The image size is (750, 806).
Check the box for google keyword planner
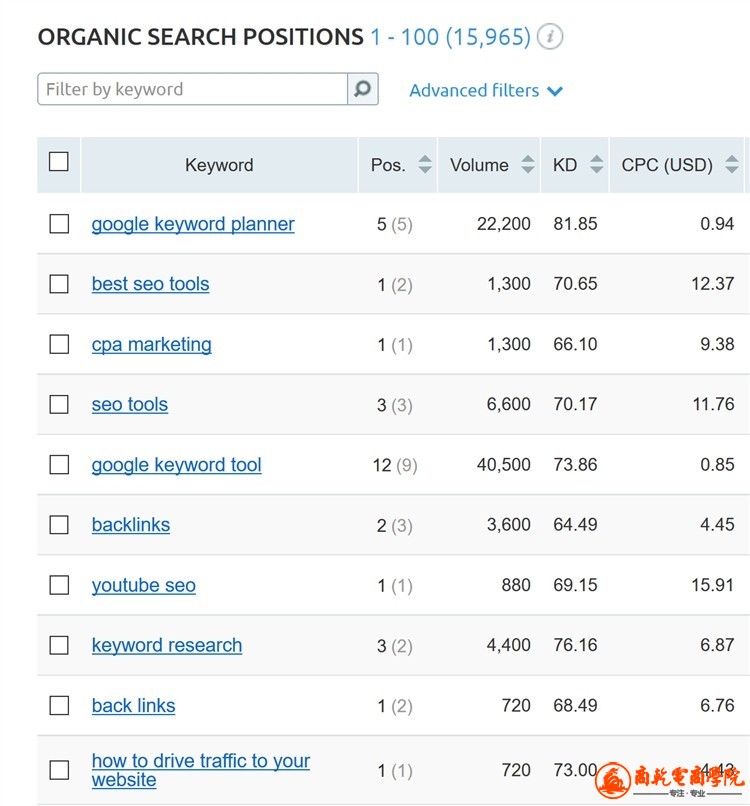point(59,224)
